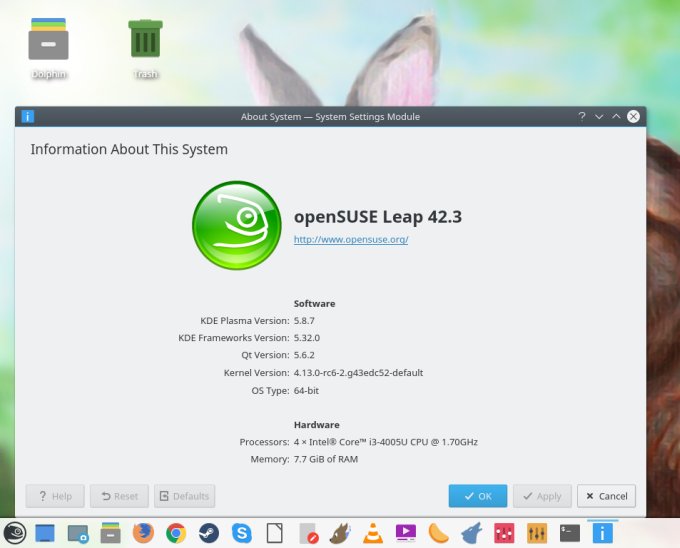The image size is (680, 548).
Task: Open Skype from the taskbar
Action: pos(242,533)
